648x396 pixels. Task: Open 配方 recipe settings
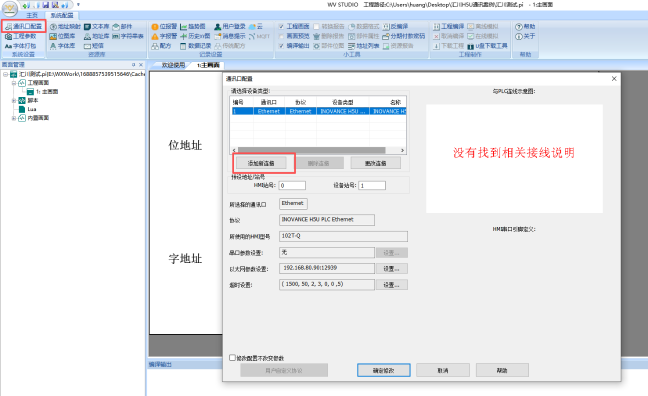(161, 46)
